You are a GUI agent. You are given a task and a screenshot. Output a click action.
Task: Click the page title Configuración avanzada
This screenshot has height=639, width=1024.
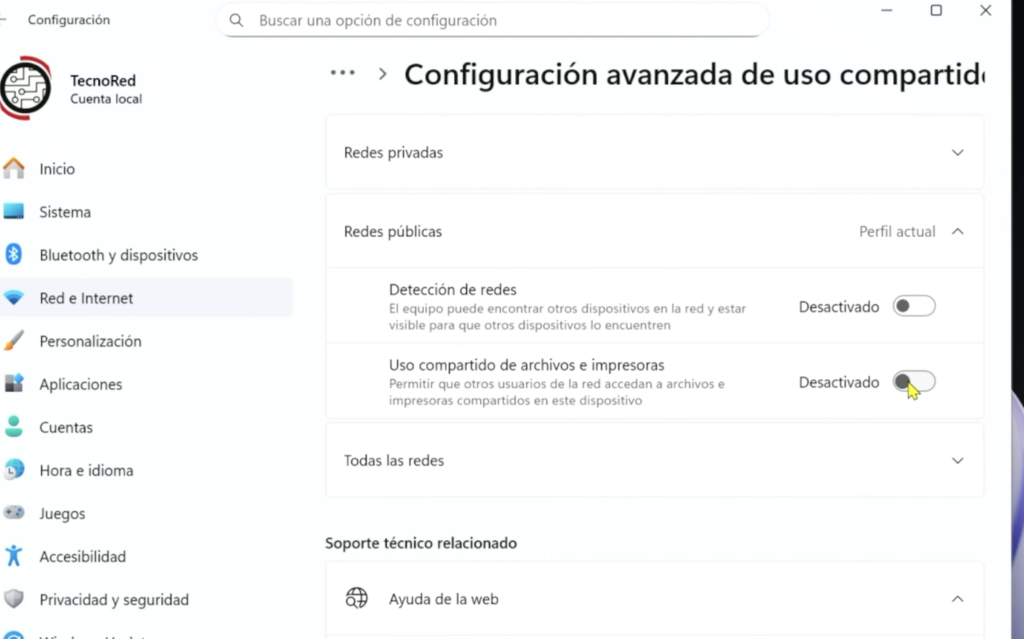(694, 74)
